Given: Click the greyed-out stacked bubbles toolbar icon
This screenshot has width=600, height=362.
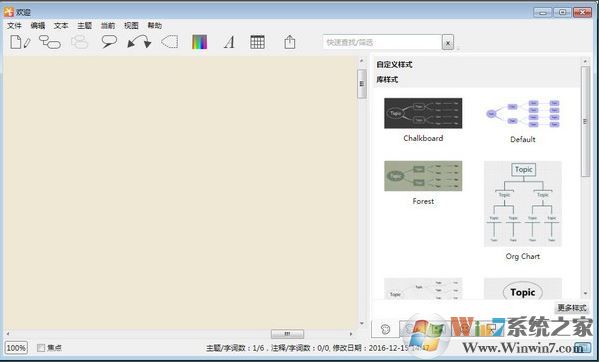Looking at the screenshot, I should click(x=79, y=42).
